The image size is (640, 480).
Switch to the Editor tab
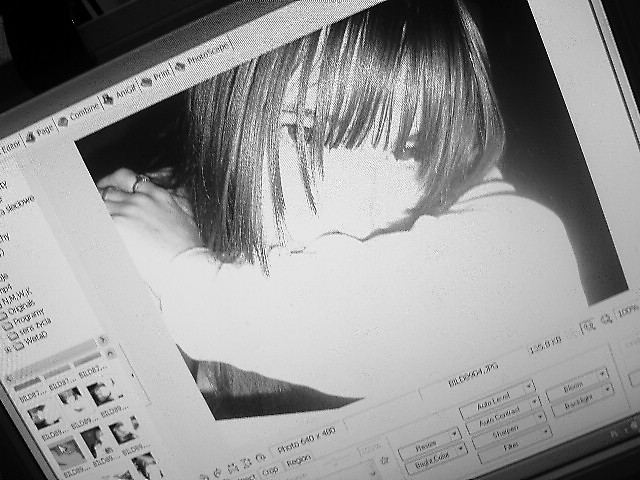9,149
